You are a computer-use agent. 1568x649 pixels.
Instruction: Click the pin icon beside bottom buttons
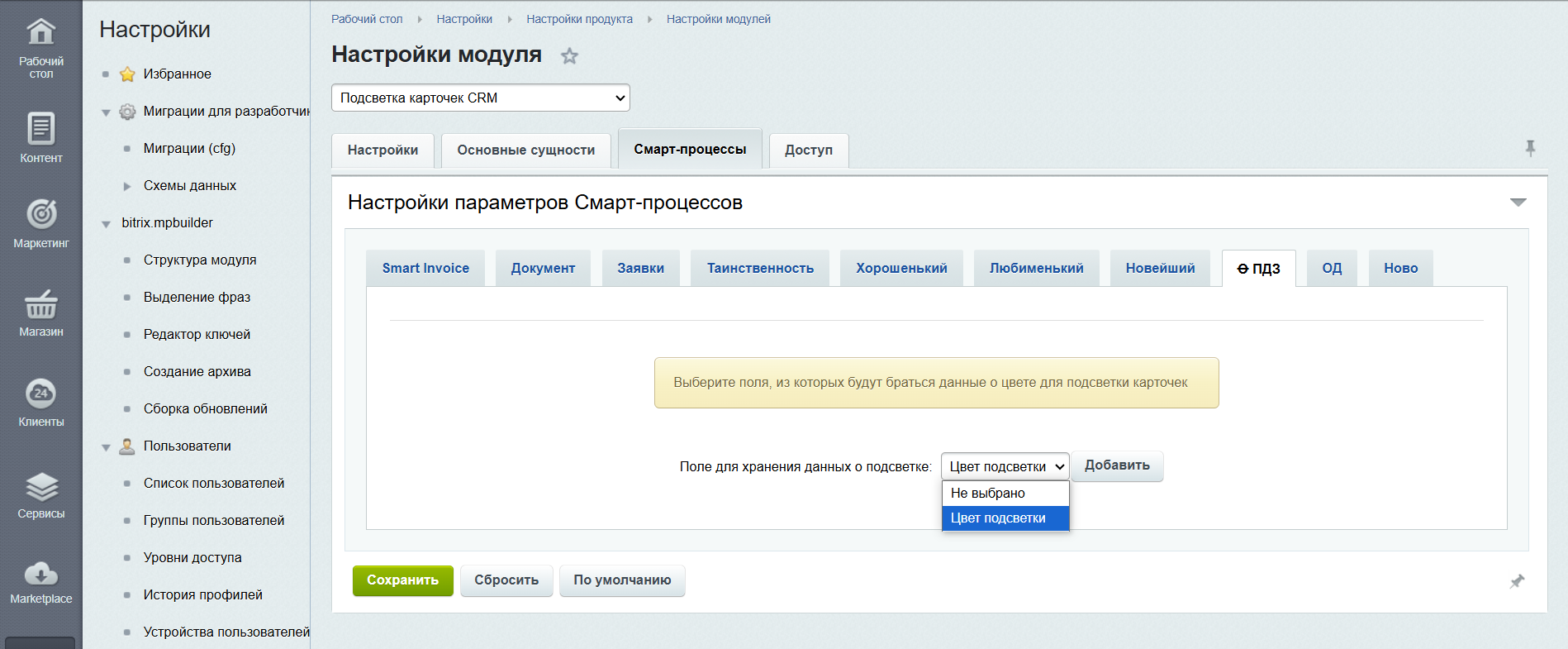point(1517,581)
